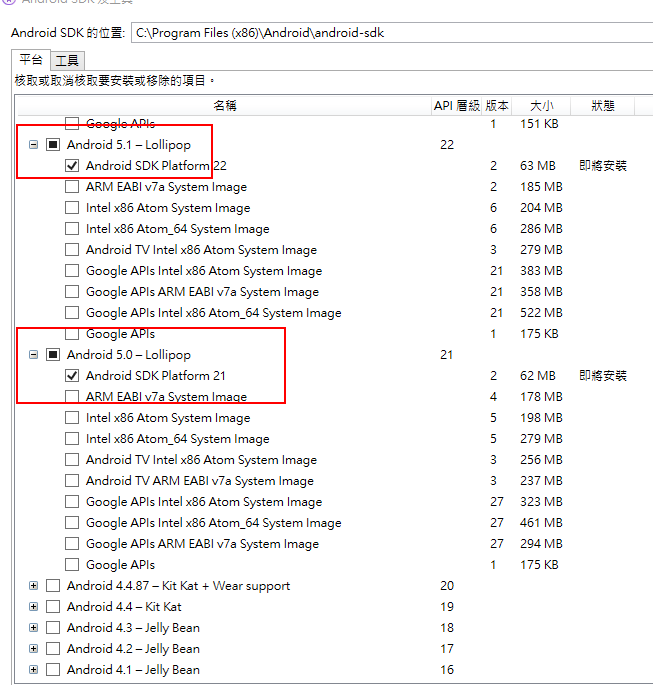The image size is (653, 685).
Task: Select the Android 5.0 – Lollipop label
Action: coord(129,355)
